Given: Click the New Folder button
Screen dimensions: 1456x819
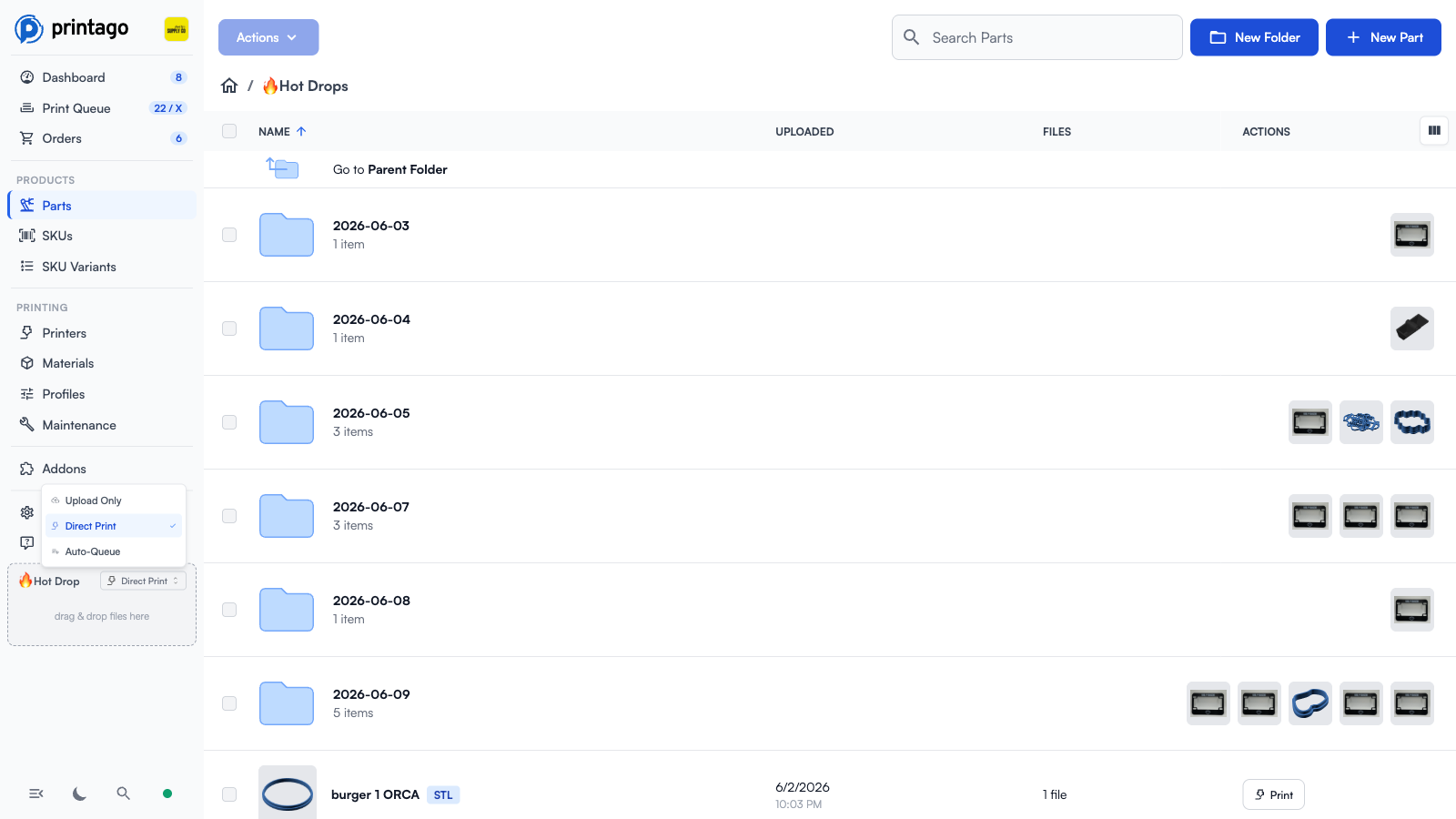Looking at the screenshot, I should tap(1254, 37).
